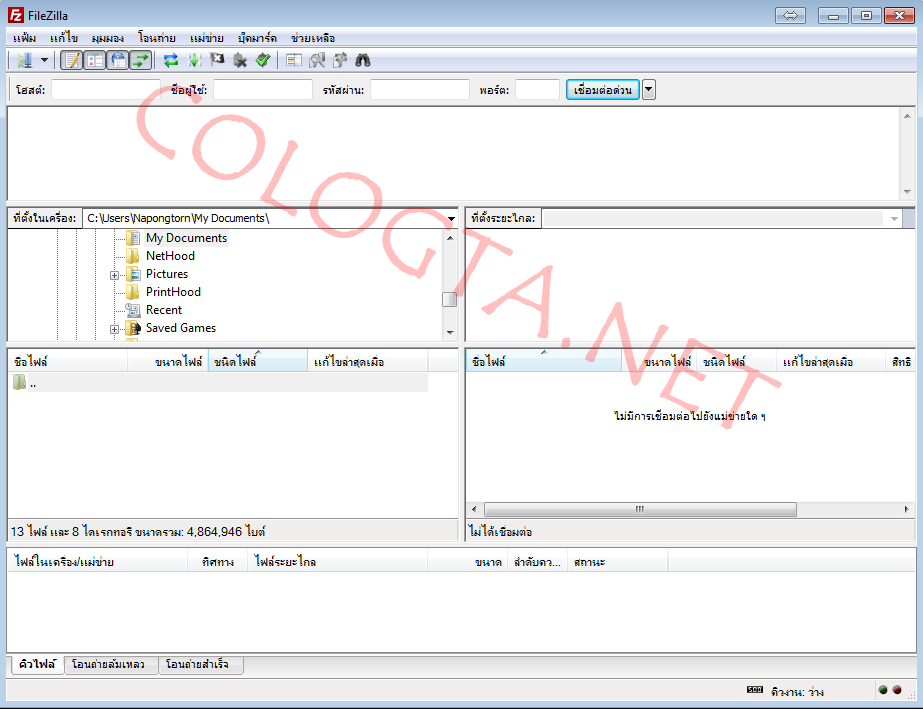923x709 pixels.
Task: Toggle the transfer queue display
Action: pyautogui.click(x=140, y=60)
